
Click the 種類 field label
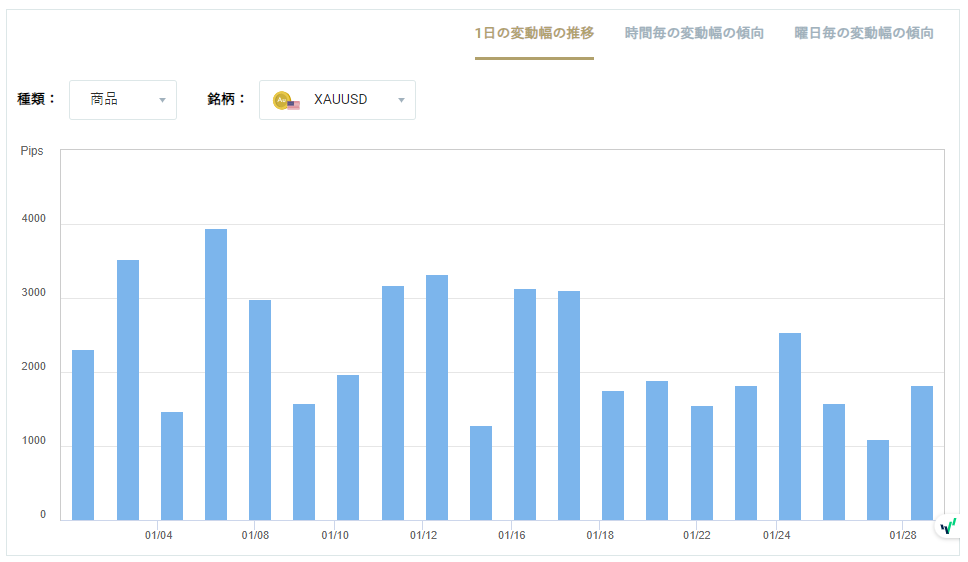36,99
